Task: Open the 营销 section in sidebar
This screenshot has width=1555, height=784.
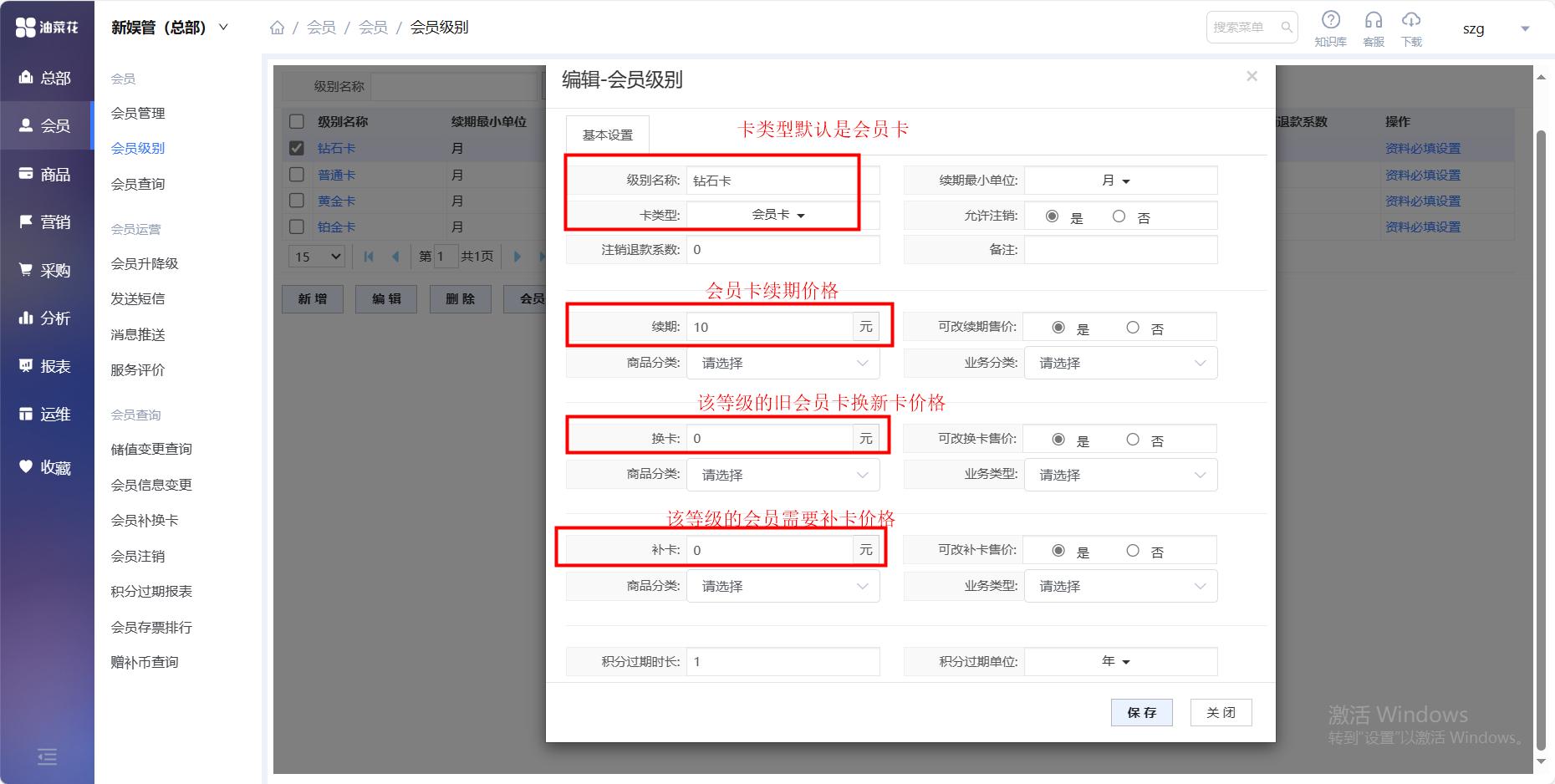Action: tap(46, 221)
